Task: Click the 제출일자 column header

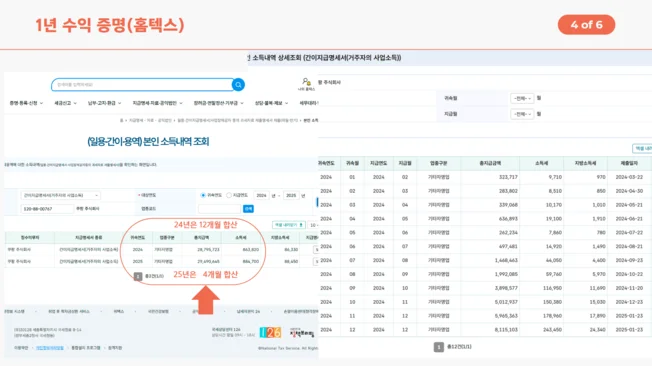Action: [x=629, y=163]
